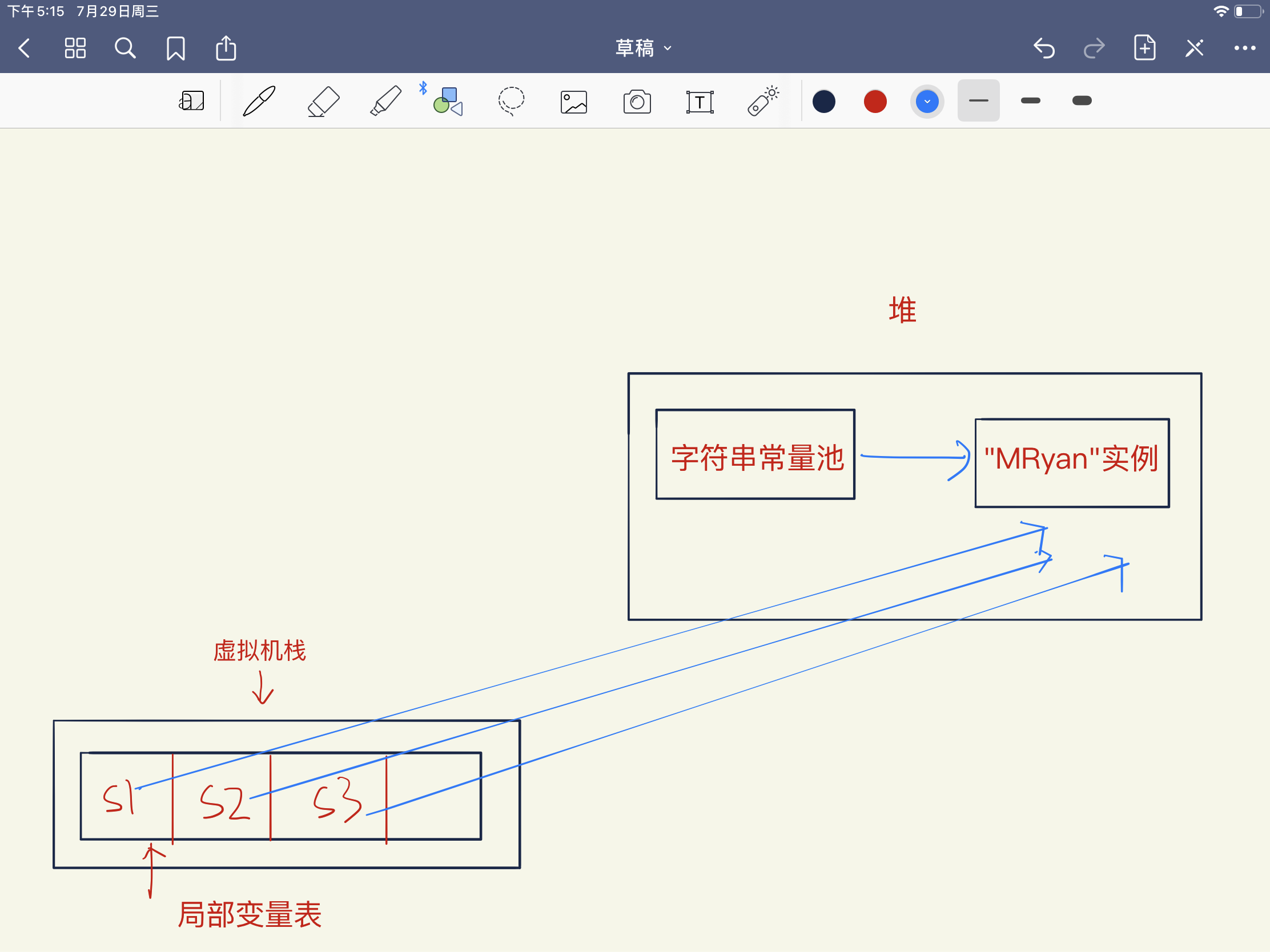Open the camera to take a photo
This screenshot has width=1270, height=952.
[x=637, y=100]
